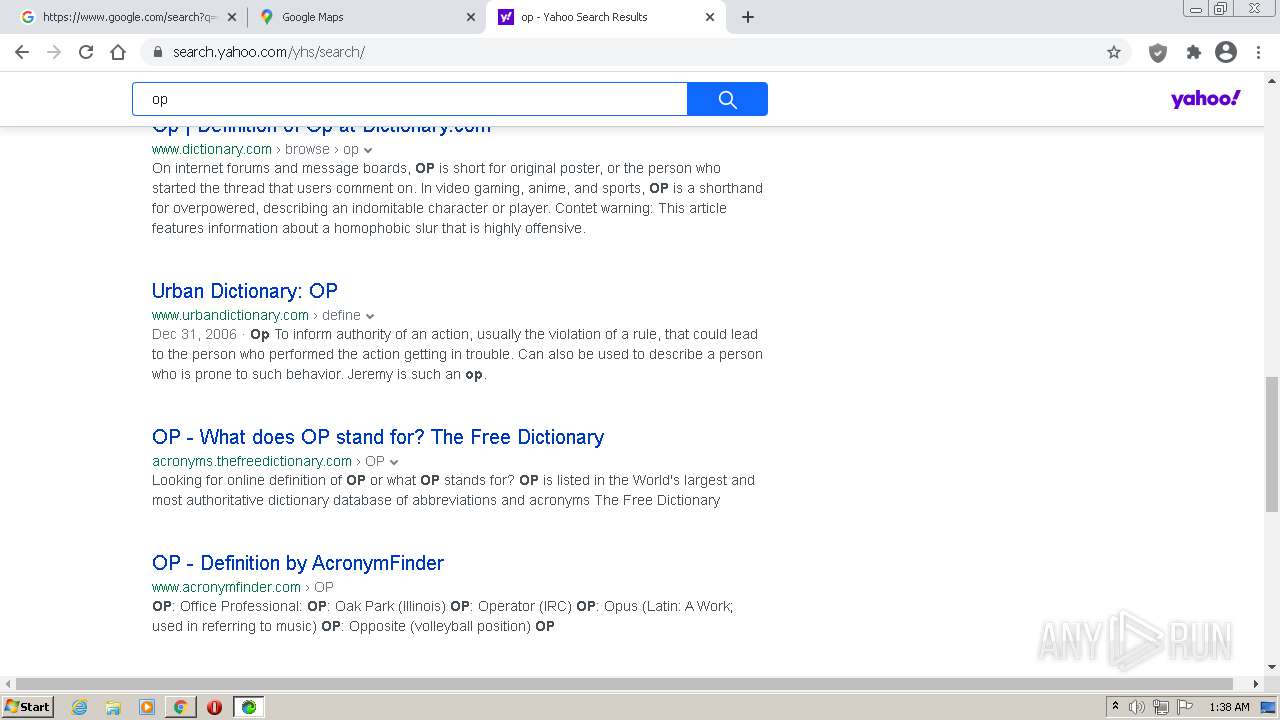Open the Dictionary.com Op definition heading
Viewport: 1280px width, 720px height.
[x=321, y=127]
